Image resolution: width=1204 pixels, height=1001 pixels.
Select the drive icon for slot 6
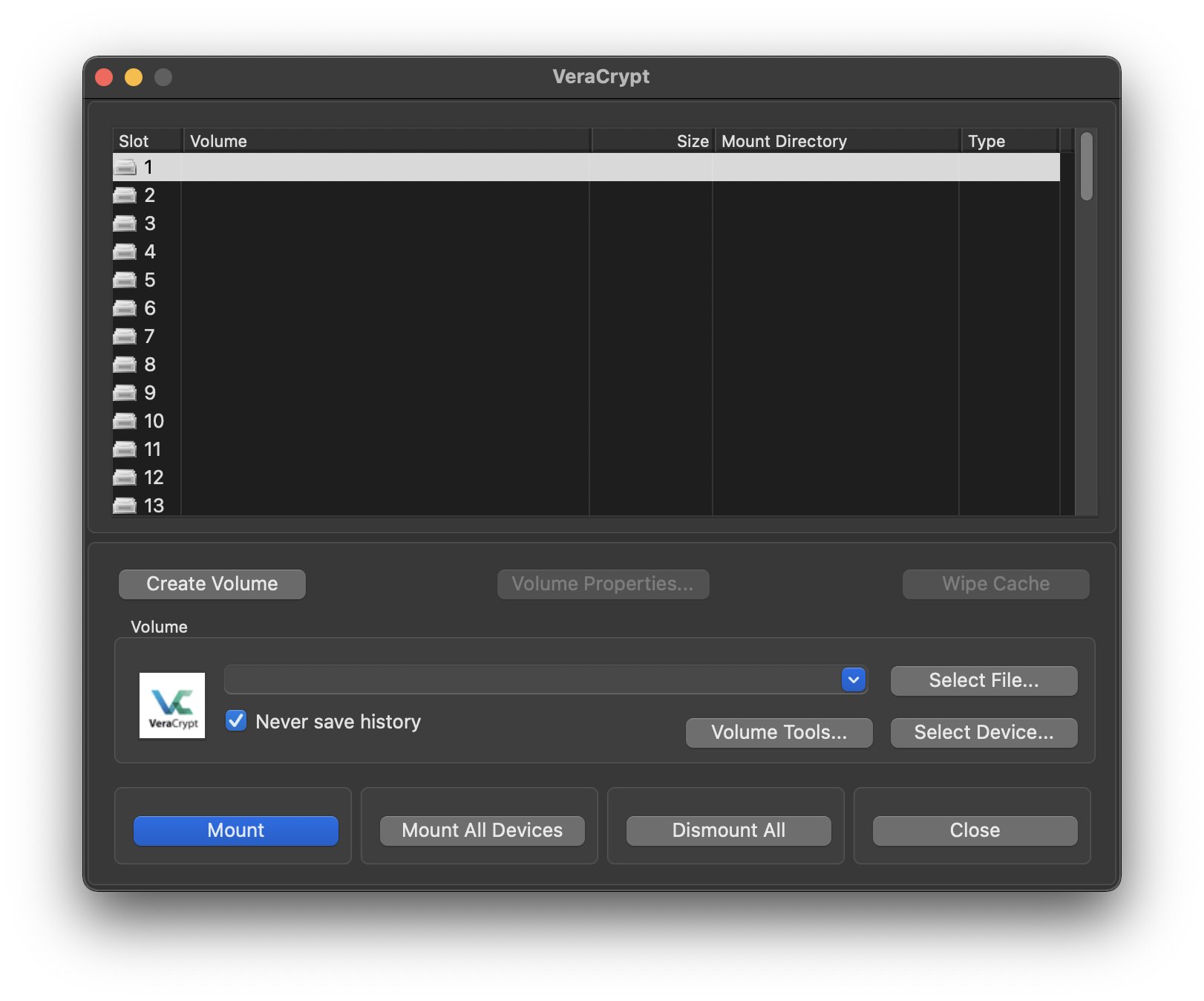click(125, 309)
